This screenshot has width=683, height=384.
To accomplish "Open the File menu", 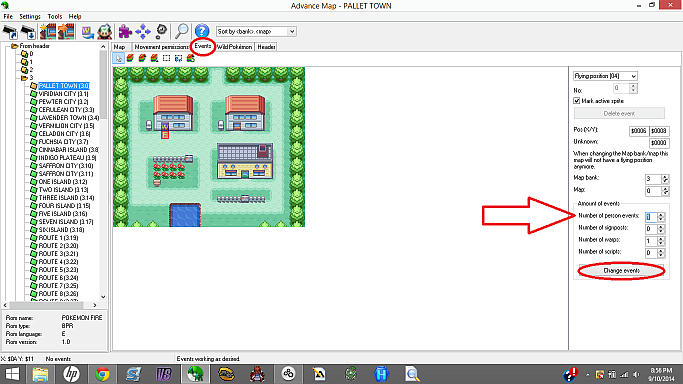I will [8, 16].
